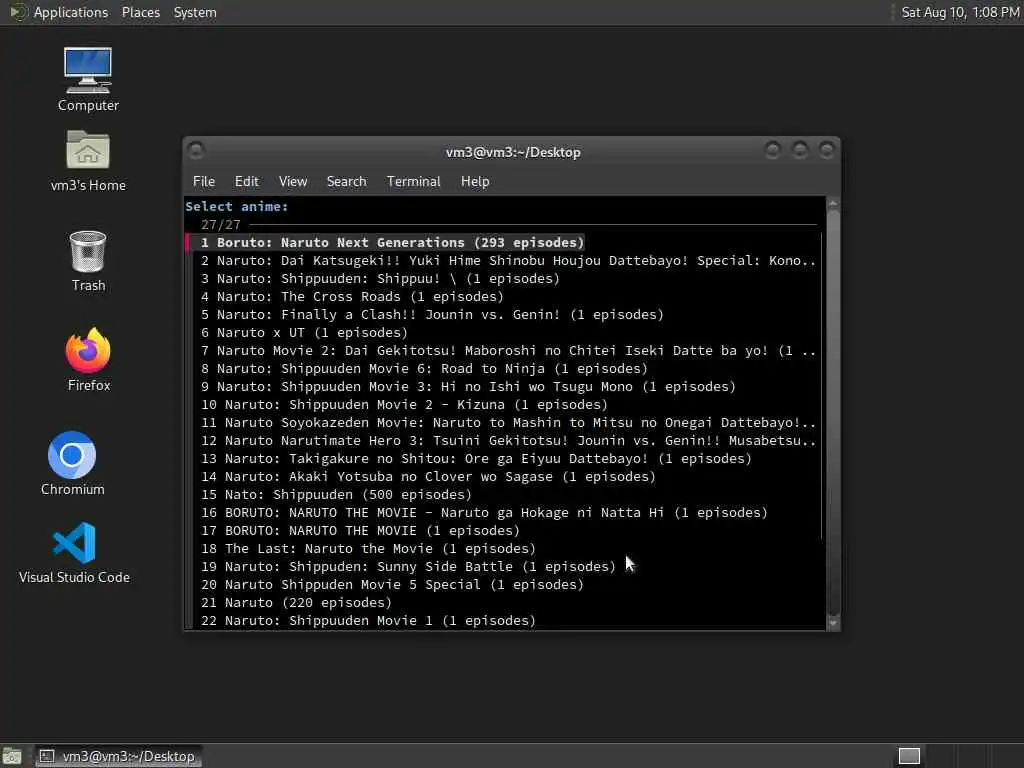Select entry 16 Naruto ga Hokage ni Natta Hi
This screenshot has height=768, width=1024.
[x=484, y=513]
